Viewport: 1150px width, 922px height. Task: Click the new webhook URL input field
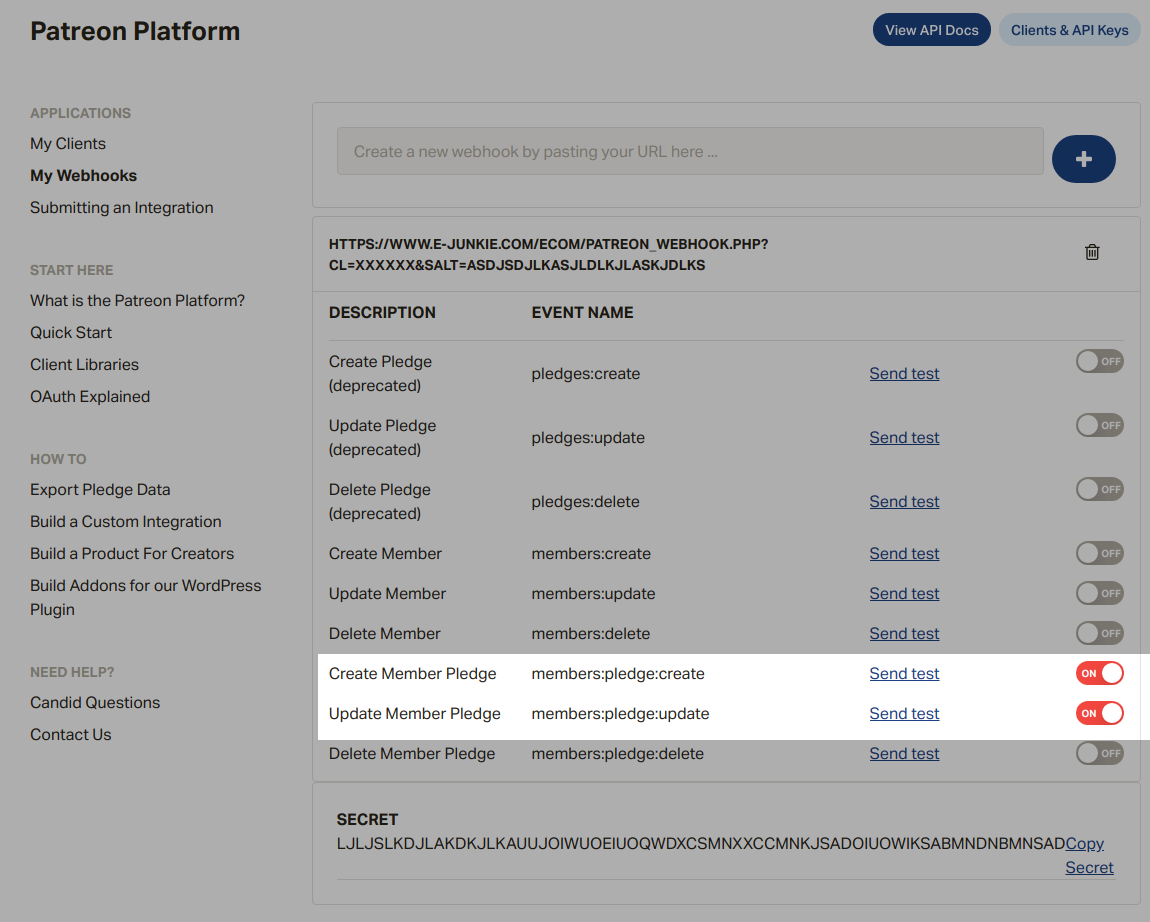(690, 152)
